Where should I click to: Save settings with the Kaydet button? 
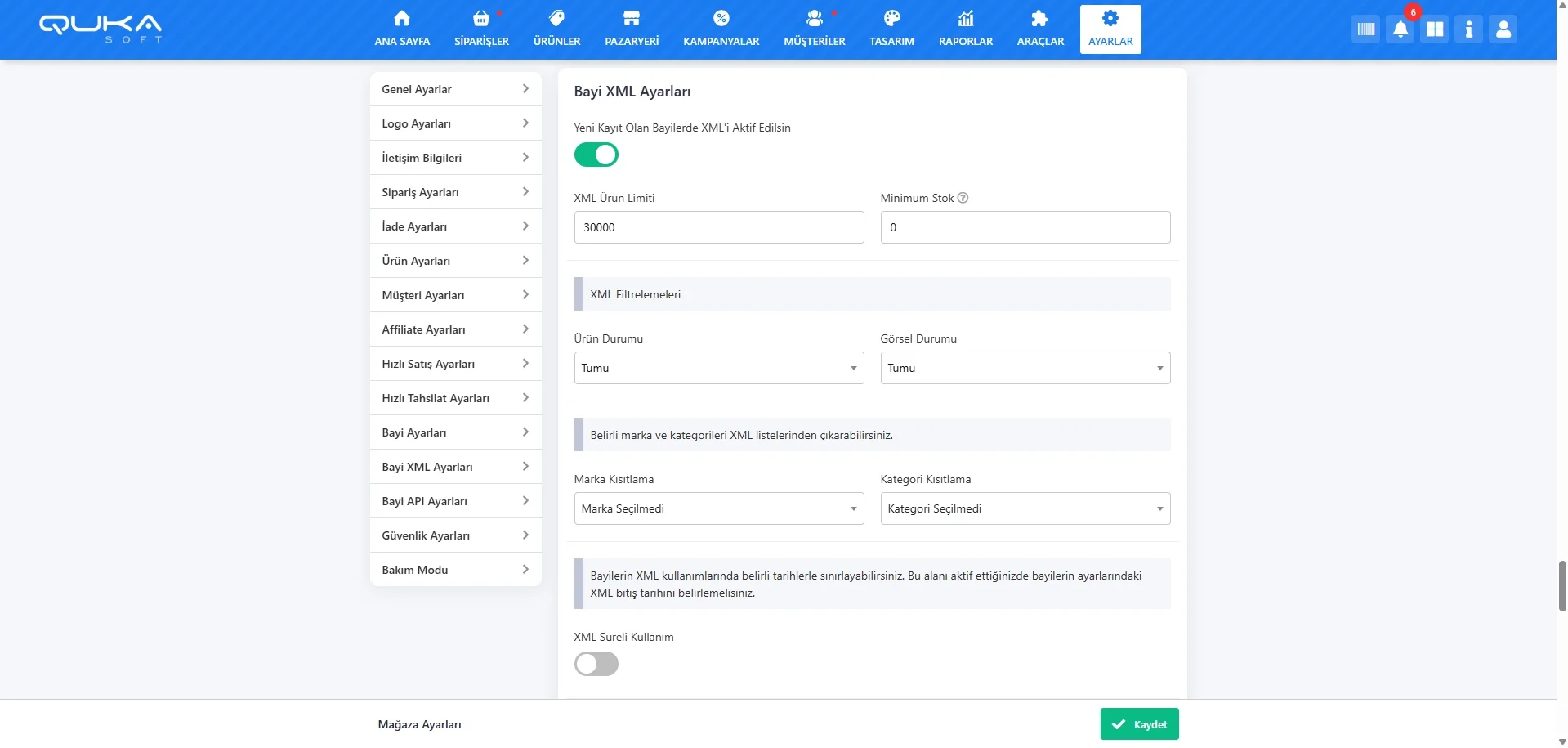[x=1139, y=724]
